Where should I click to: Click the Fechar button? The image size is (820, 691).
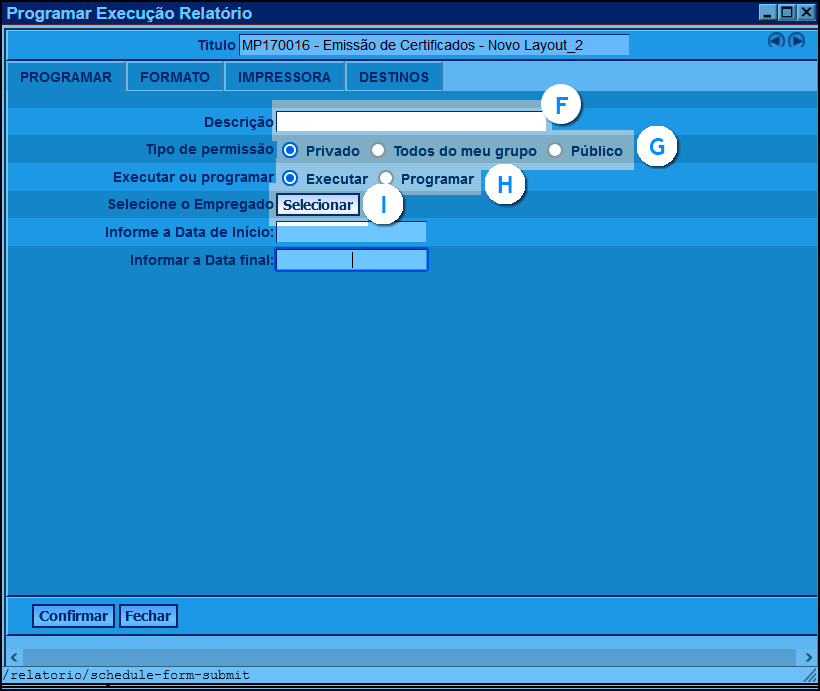148,616
